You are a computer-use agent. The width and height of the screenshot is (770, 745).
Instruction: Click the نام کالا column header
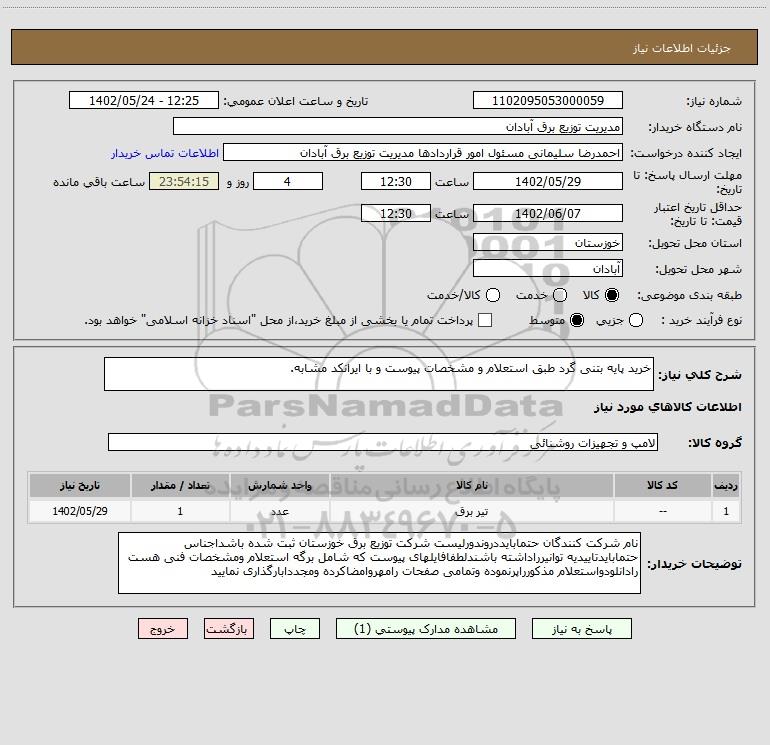(x=471, y=485)
